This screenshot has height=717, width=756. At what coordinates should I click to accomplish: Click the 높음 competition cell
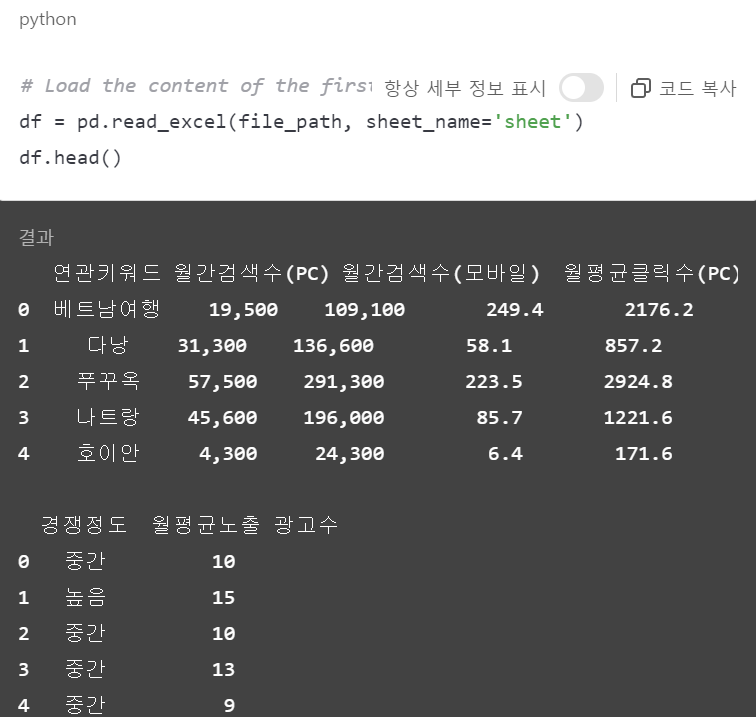[x=85, y=597]
